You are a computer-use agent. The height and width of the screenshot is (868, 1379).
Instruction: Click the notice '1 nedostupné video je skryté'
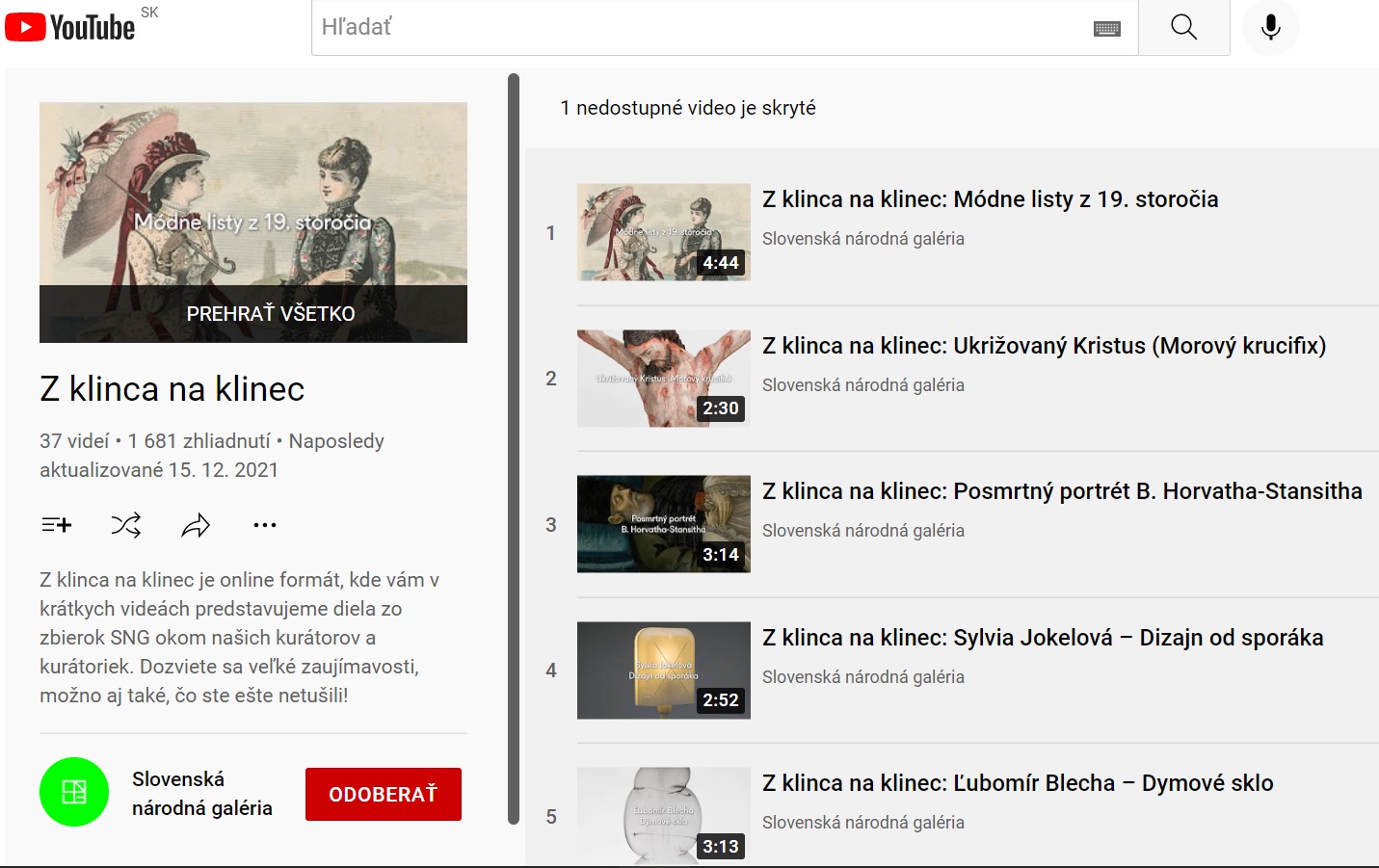coord(688,108)
